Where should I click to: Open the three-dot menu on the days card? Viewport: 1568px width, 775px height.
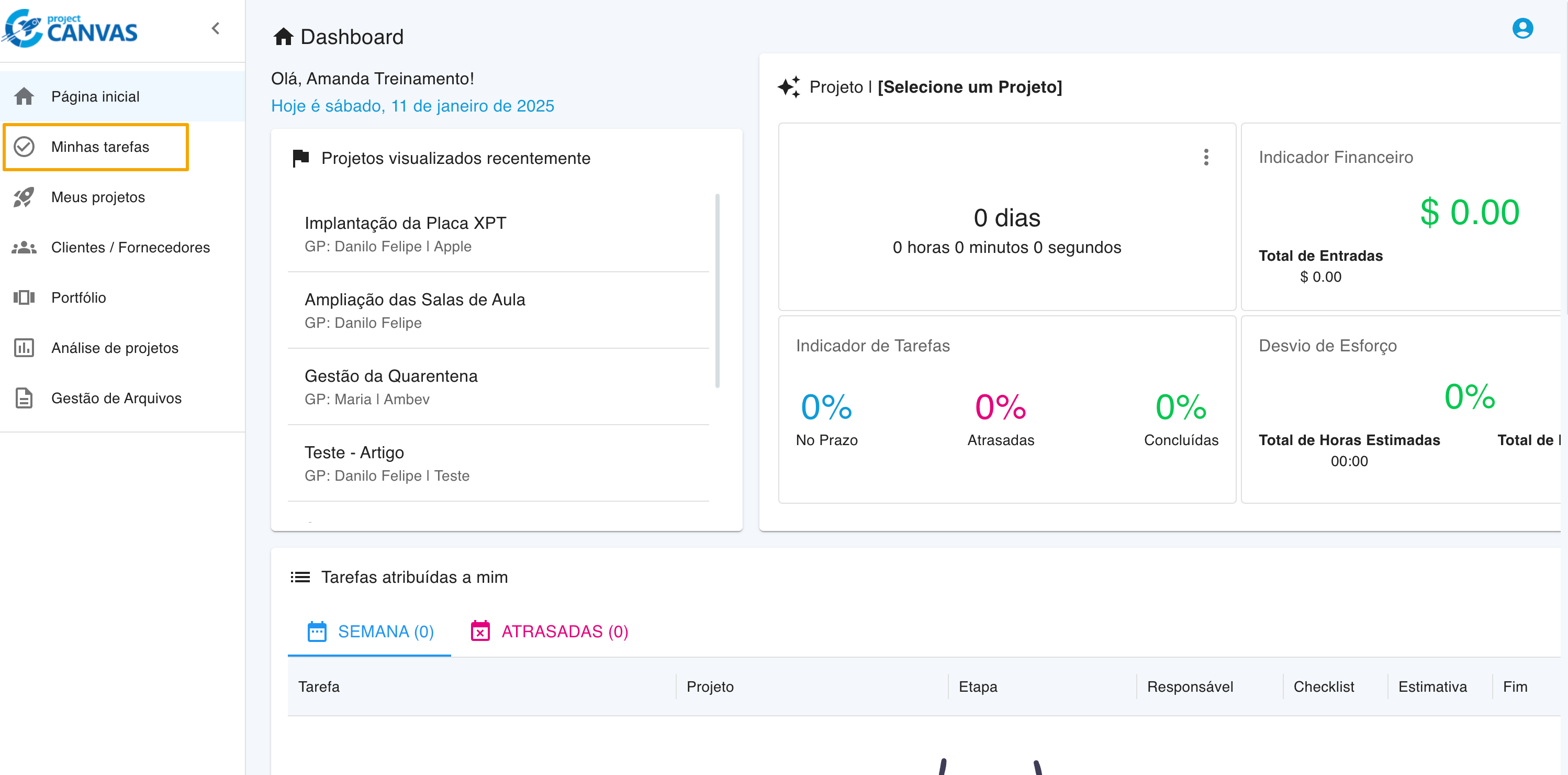pos(1206,157)
